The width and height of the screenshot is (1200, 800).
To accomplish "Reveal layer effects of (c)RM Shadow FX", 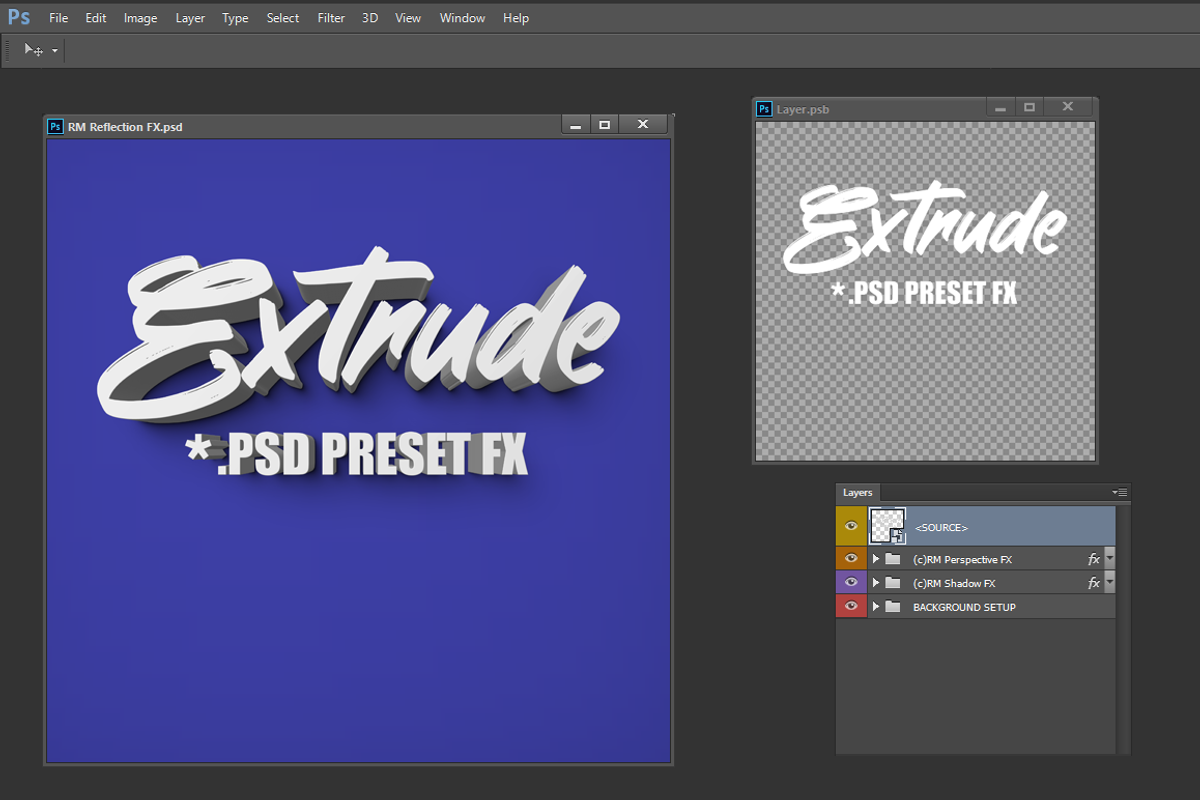I will (1109, 583).
